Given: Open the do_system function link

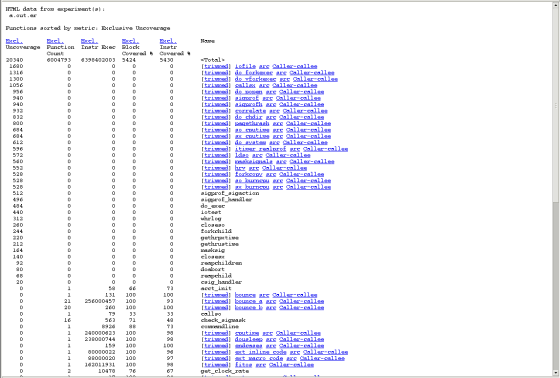Looking at the screenshot, I should pos(250,143).
